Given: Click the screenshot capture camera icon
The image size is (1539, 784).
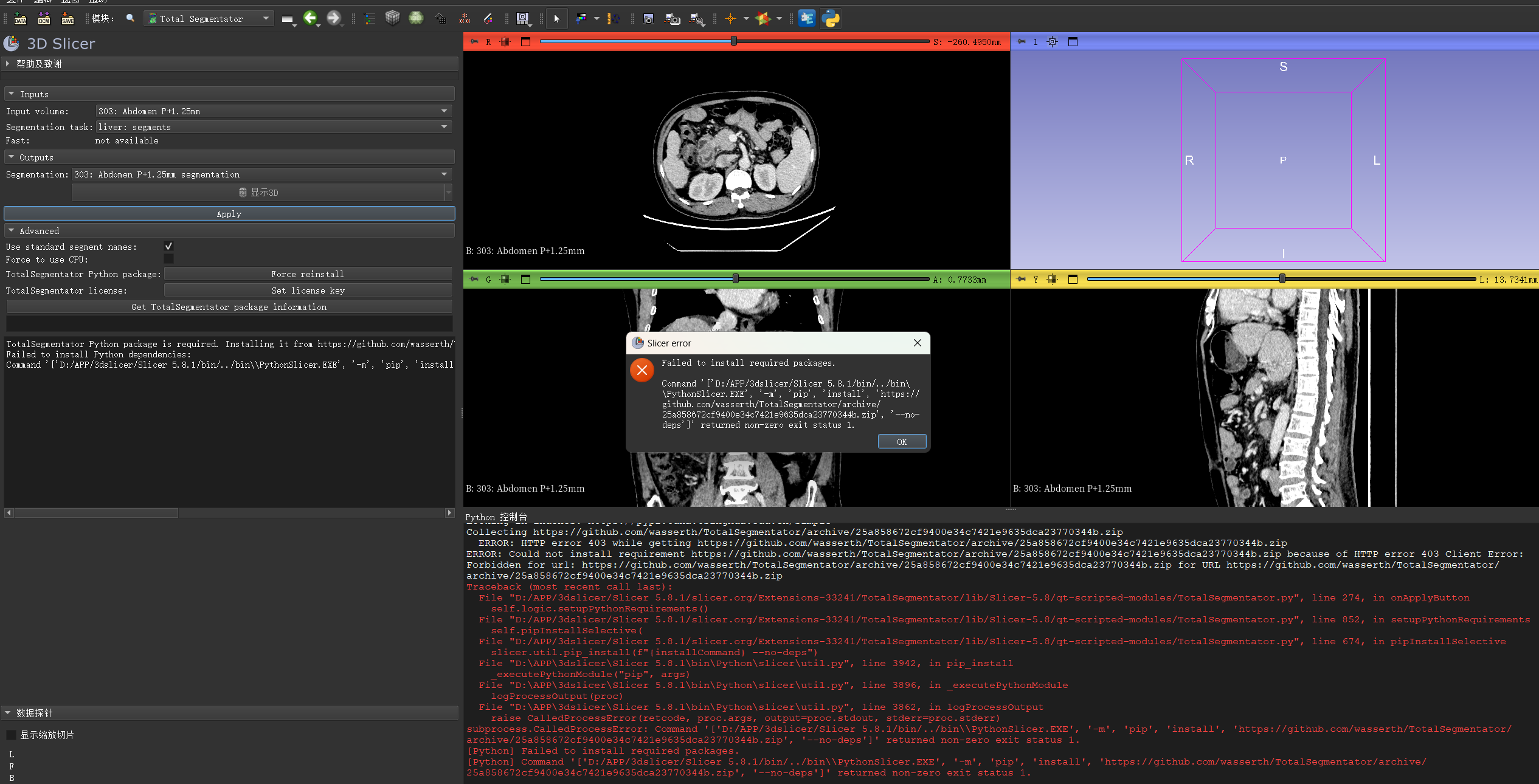Looking at the screenshot, I should tap(648, 19).
